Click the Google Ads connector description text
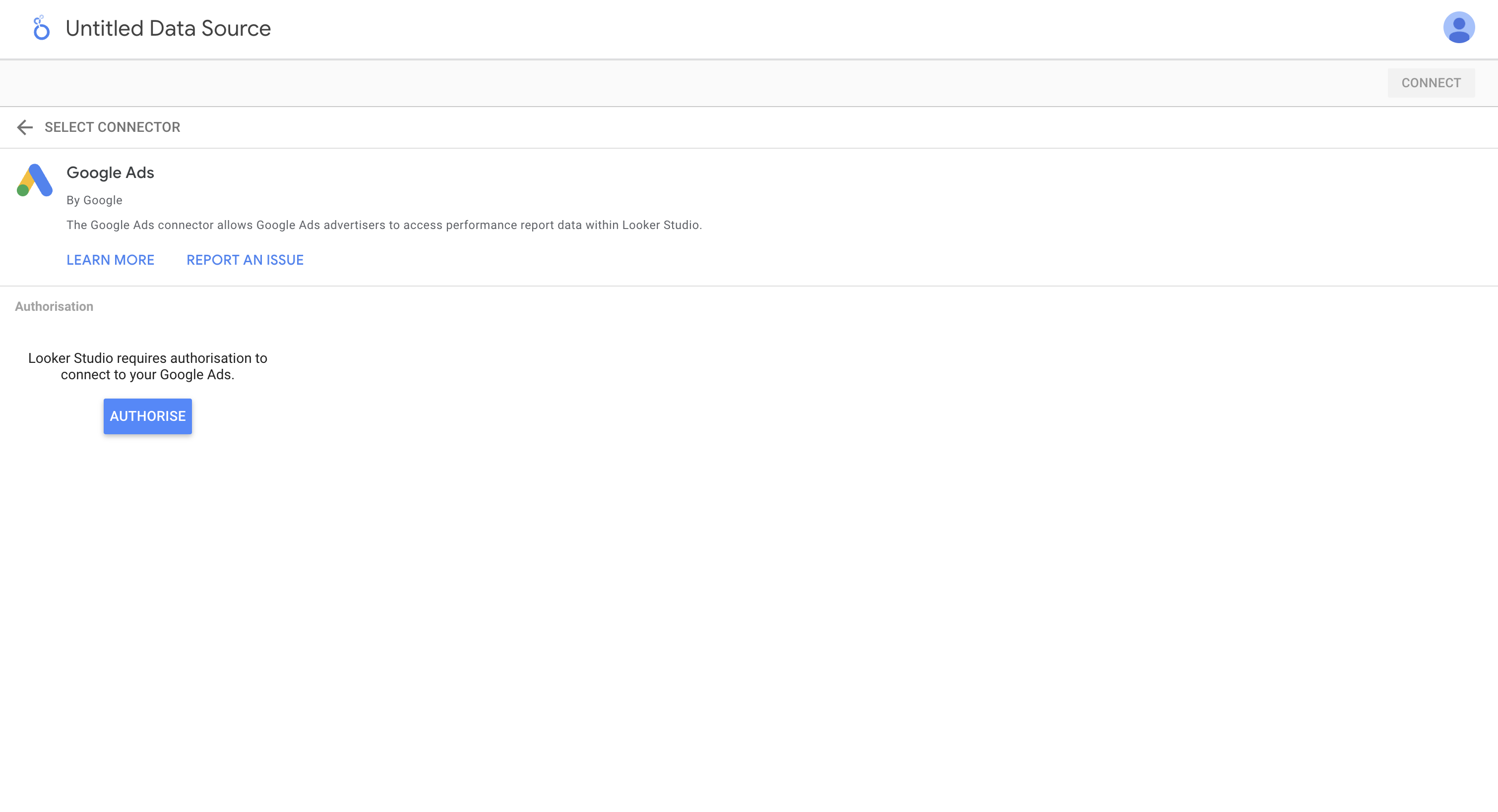The width and height of the screenshot is (1498, 812). [384, 225]
